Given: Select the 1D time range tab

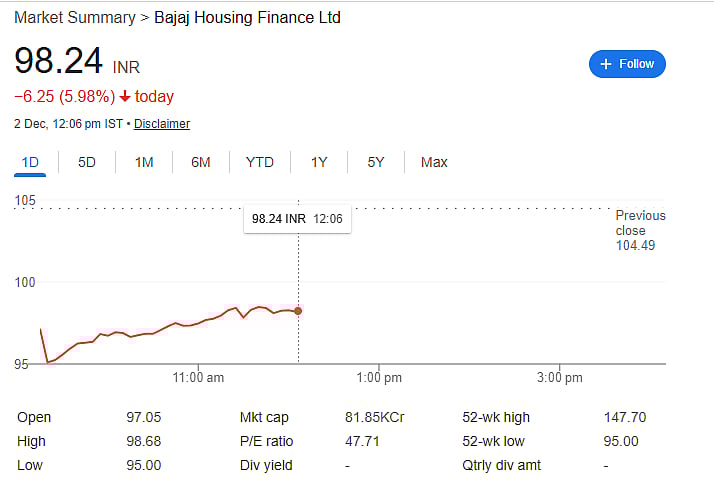Looking at the screenshot, I should [30, 162].
